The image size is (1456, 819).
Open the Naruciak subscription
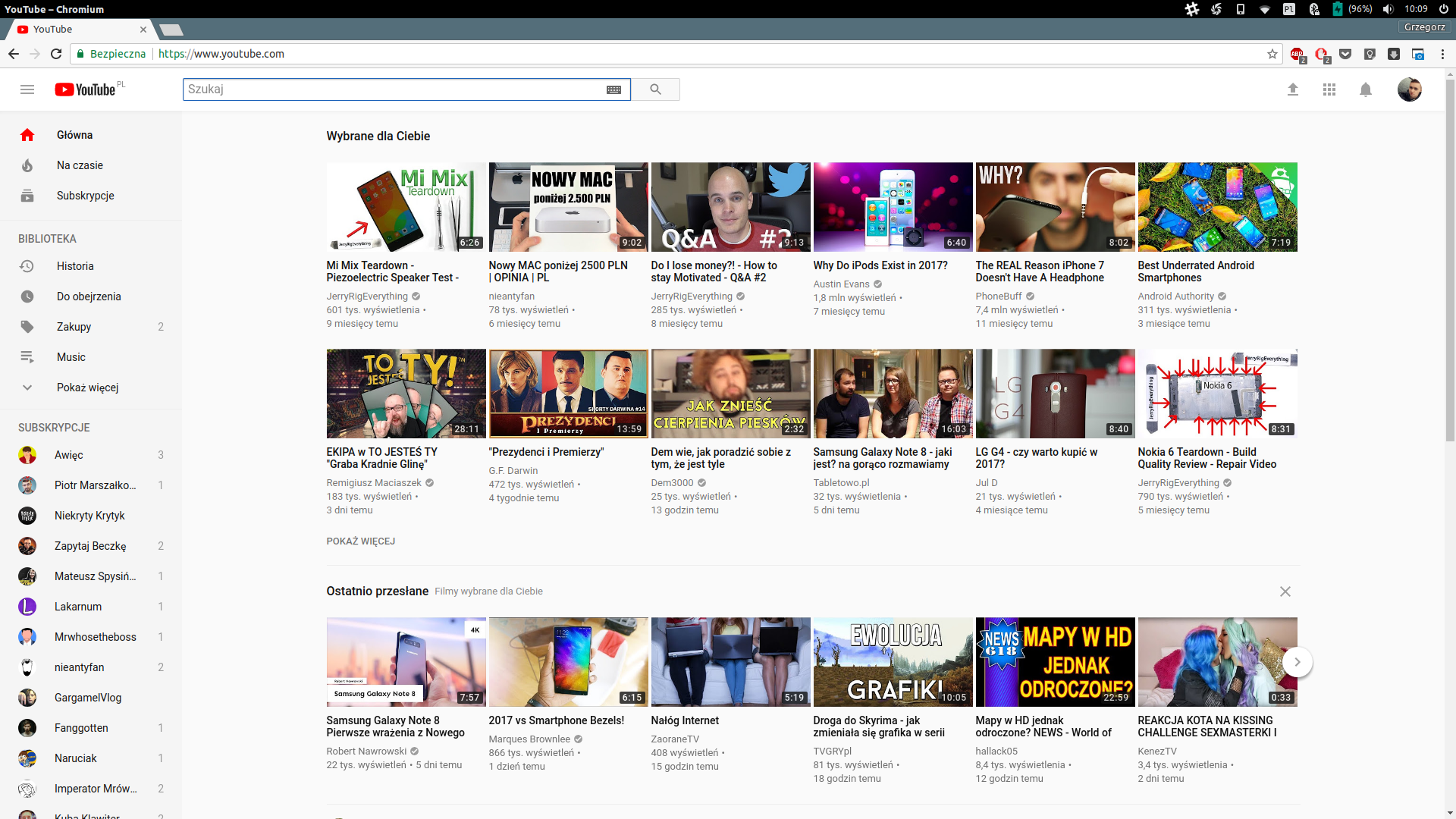[91, 758]
